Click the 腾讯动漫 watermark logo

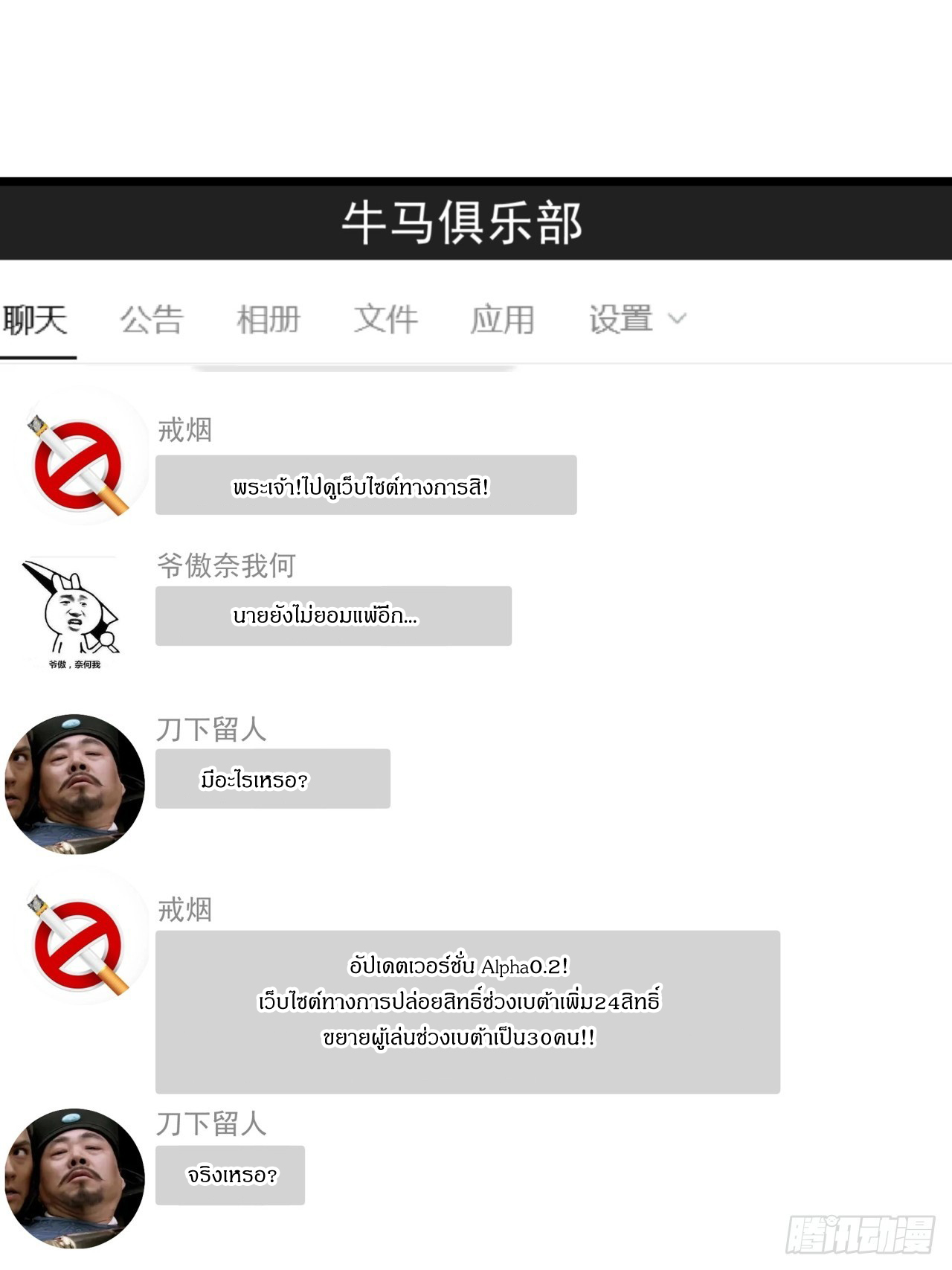click(x=861, y=1235)
